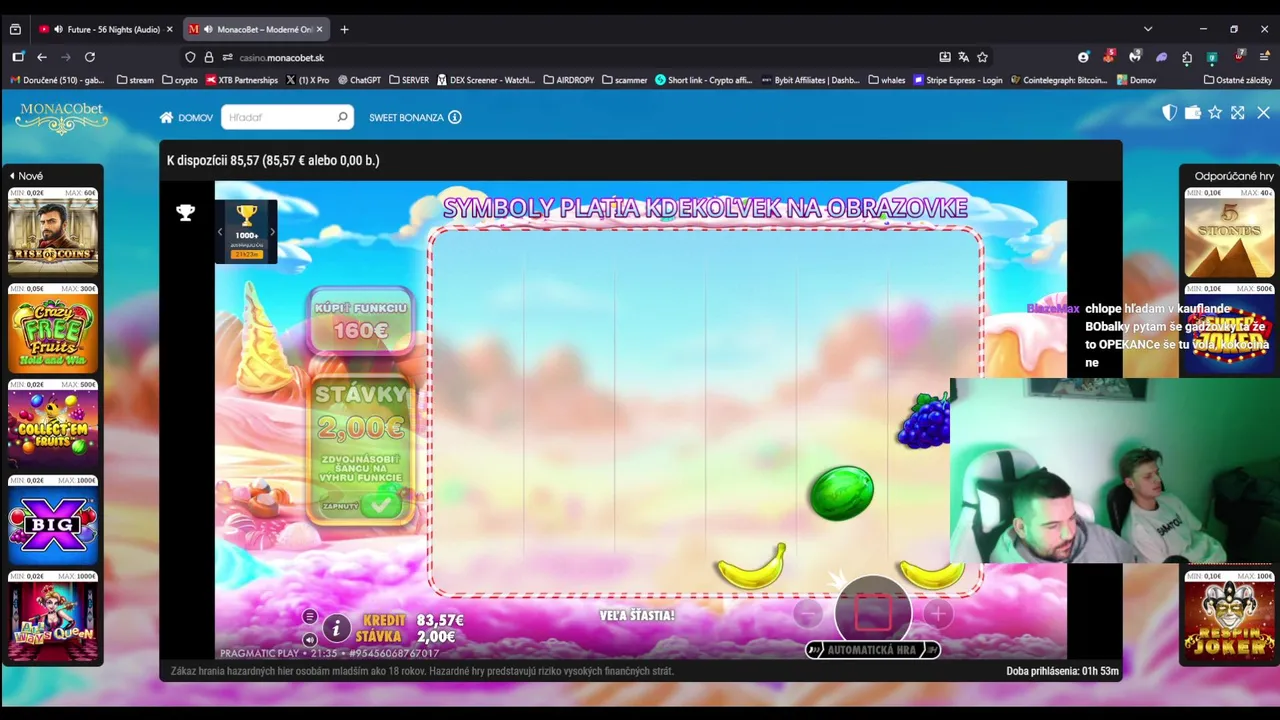The width and height of the screenshot is (1280, 720).
Task: Decrease bet with minus button
Action: pyautogui.click(x=809, y=614)
